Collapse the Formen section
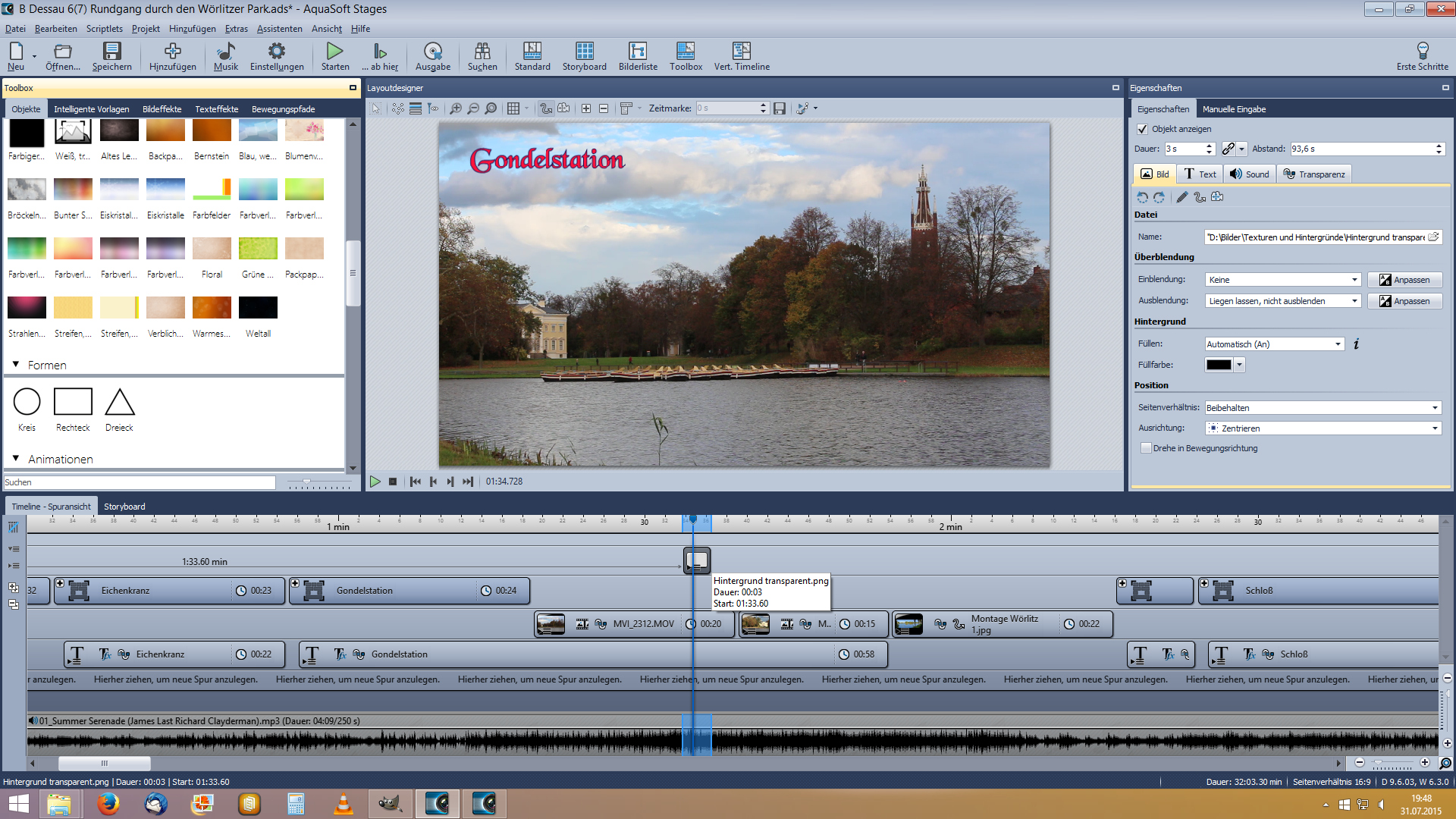The image size is (1456, 819). coord(16,365)
